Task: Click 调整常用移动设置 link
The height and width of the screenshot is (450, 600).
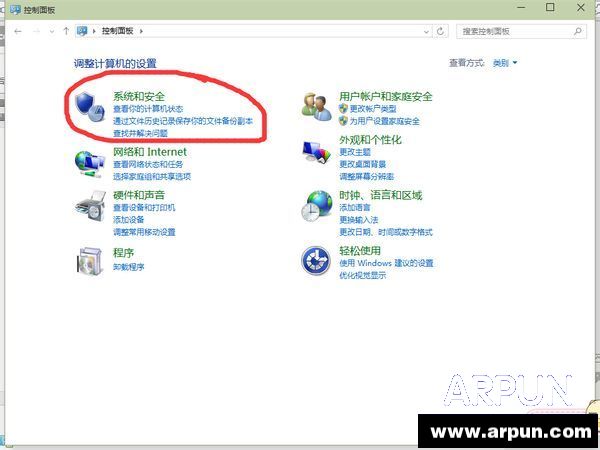Action: (x=144, y=232)
